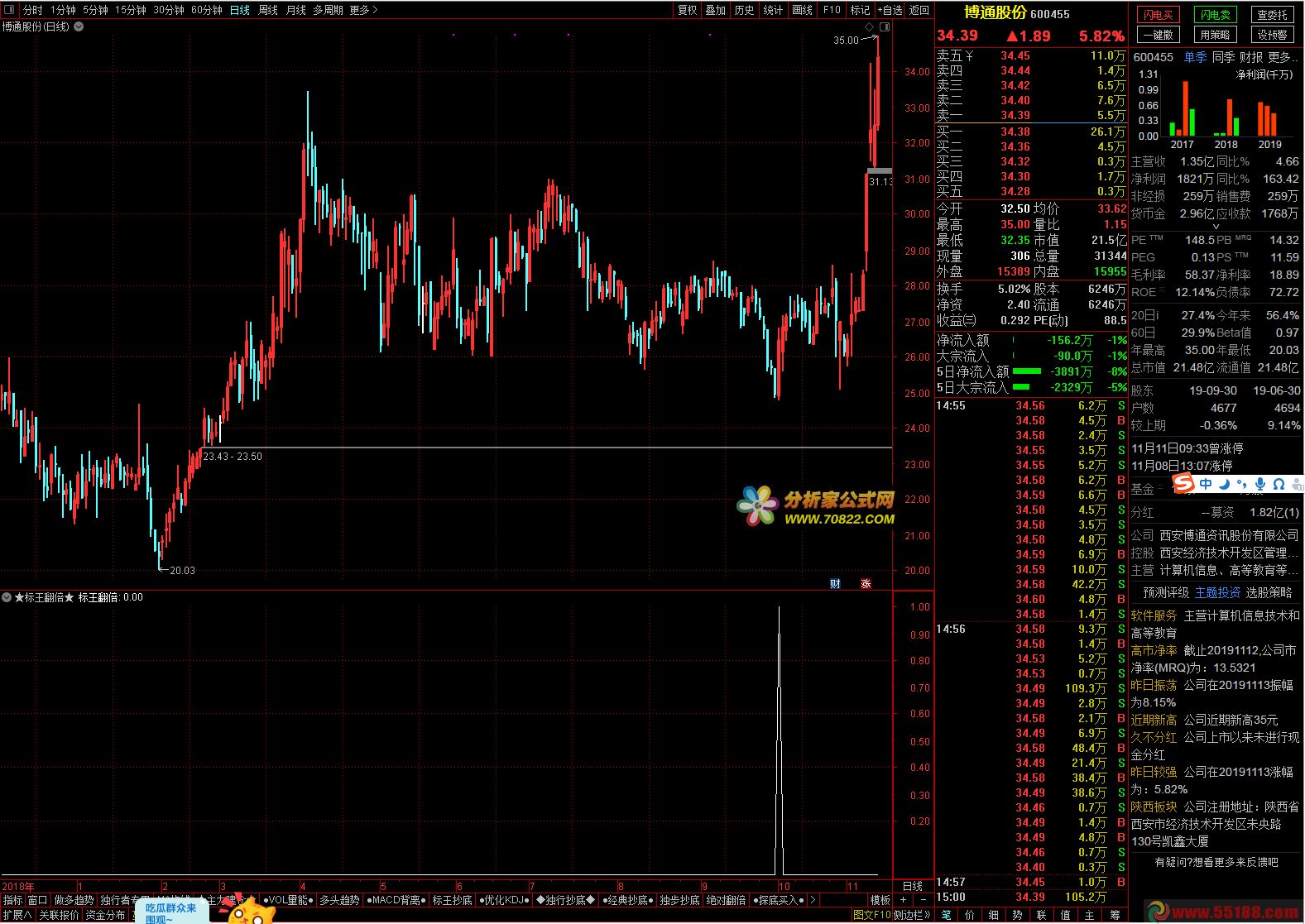Click the 一键撤 cancel all button
This screenshot has width=1305, height=924.
click(x=1158, y=35)
